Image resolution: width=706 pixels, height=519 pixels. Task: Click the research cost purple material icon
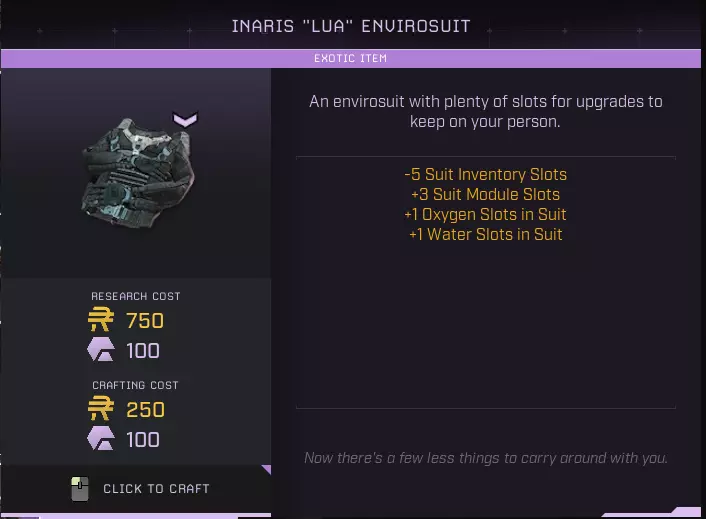pos(101,350)
